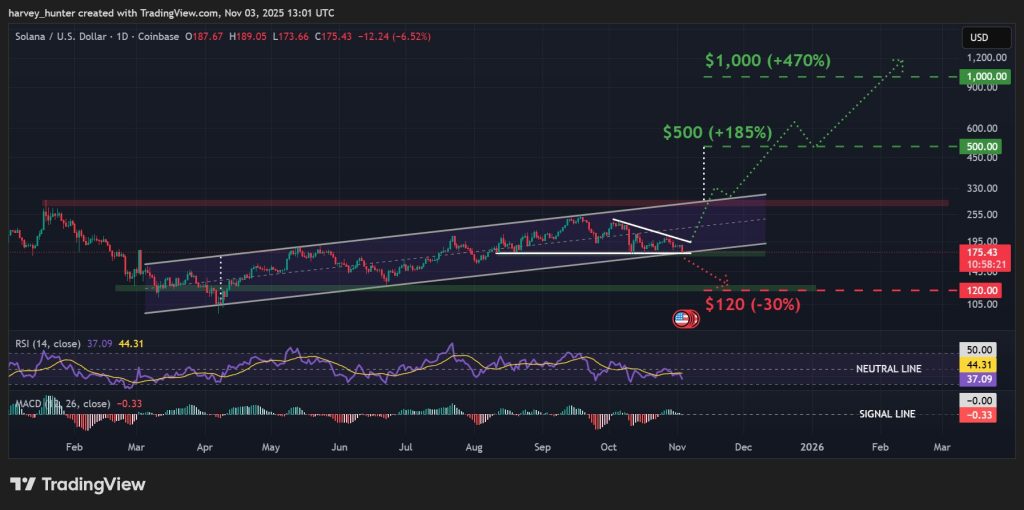Screen dimensions: 1024x510
Task: Click the $500 (+185%) text annotation
Action: [716, 132]
